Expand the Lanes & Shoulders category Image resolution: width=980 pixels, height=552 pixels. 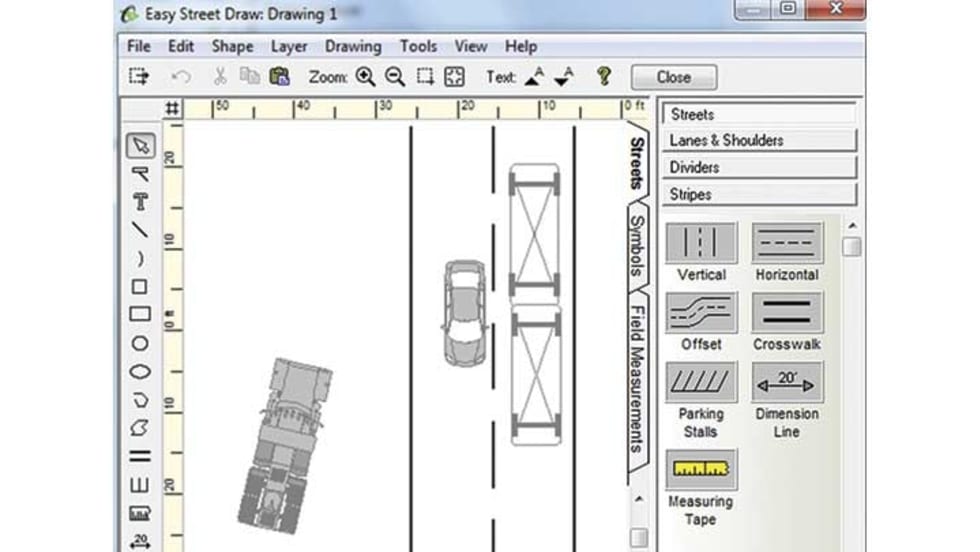pyautogui.click(x=758, y=141)
